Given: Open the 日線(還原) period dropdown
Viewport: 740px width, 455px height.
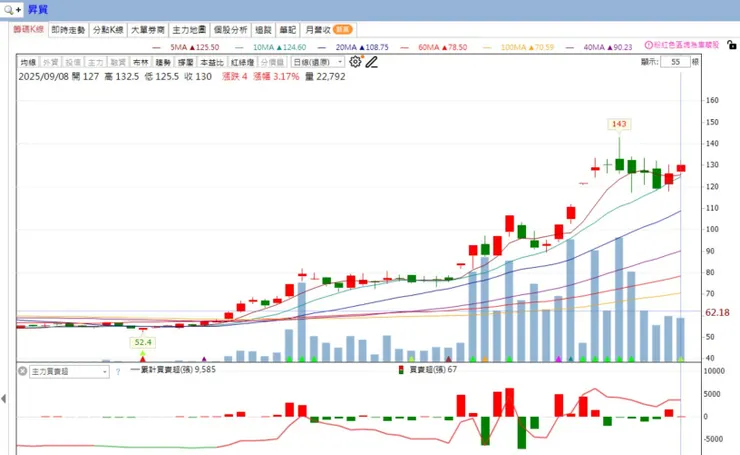Looking at the screenshot, I should pos(318,62).
